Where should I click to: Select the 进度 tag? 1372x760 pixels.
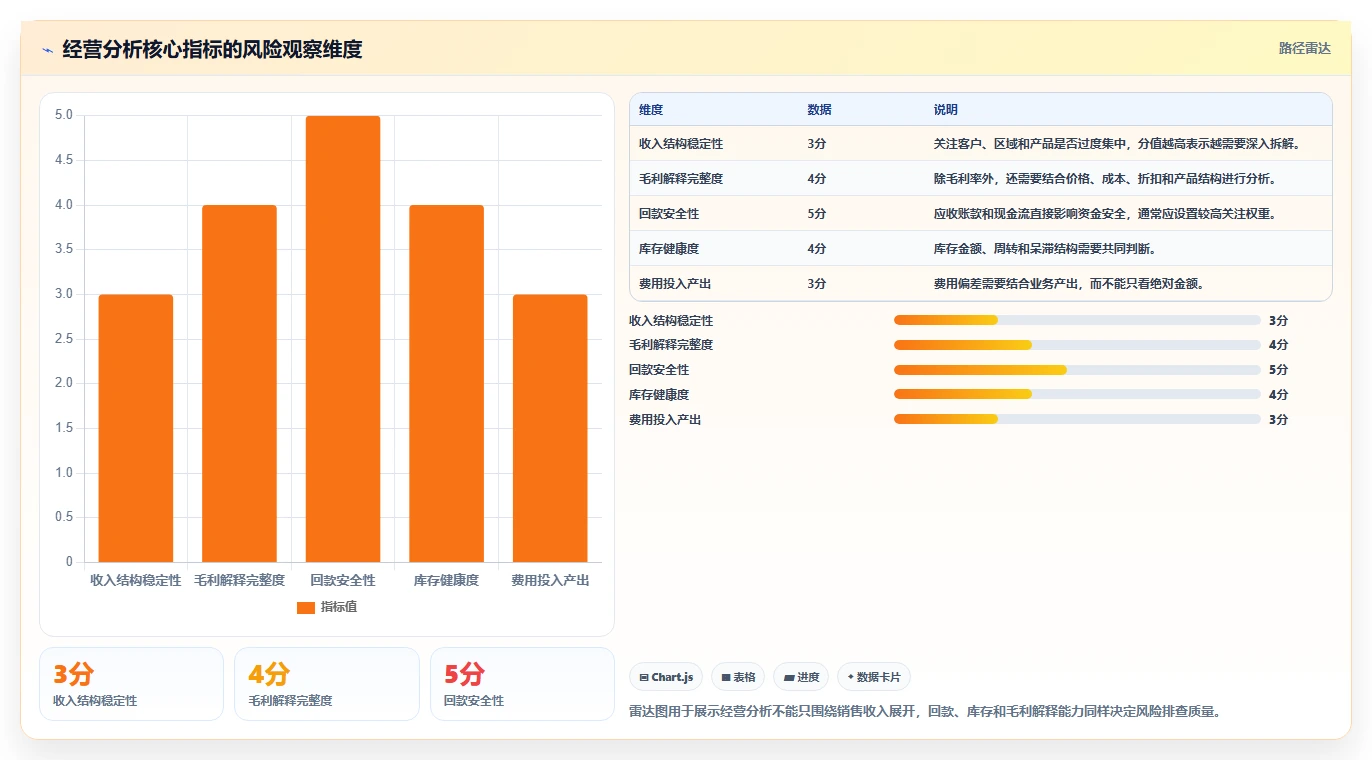[801, 677]
